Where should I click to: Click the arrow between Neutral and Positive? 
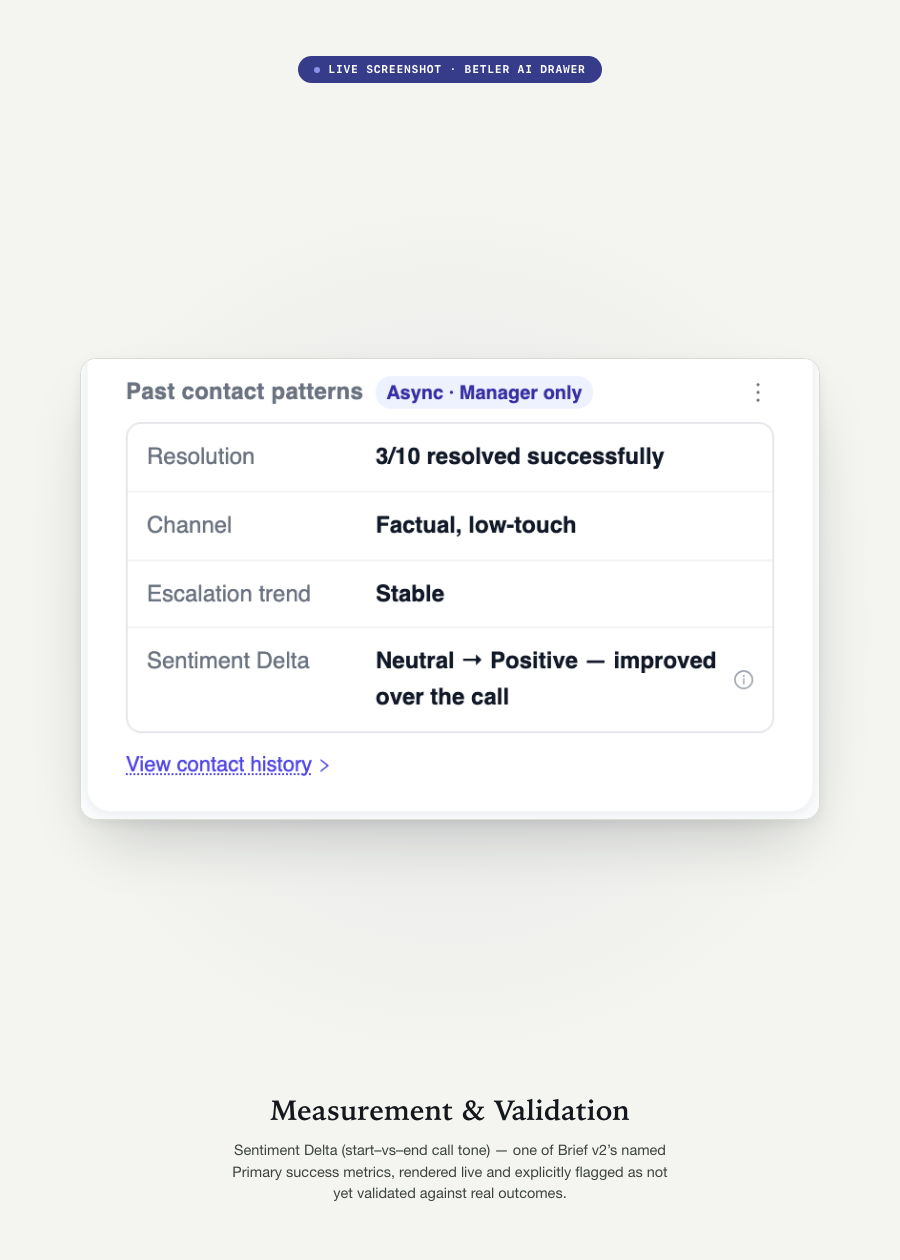pyautogui.click(x=472, y=661)
